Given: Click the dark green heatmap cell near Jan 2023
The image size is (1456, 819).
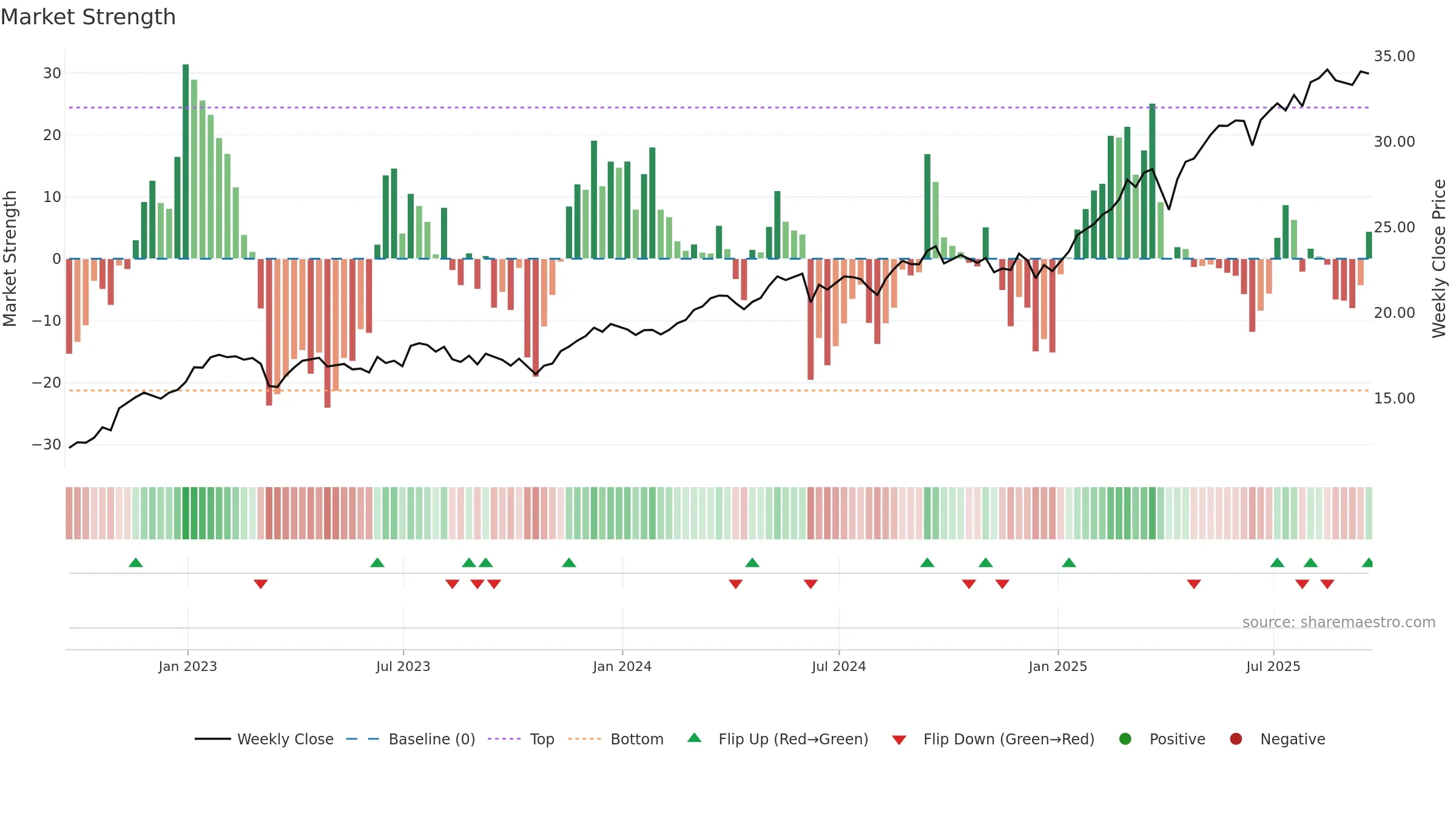Looking at the screenshot, I should tap(186, 513).
